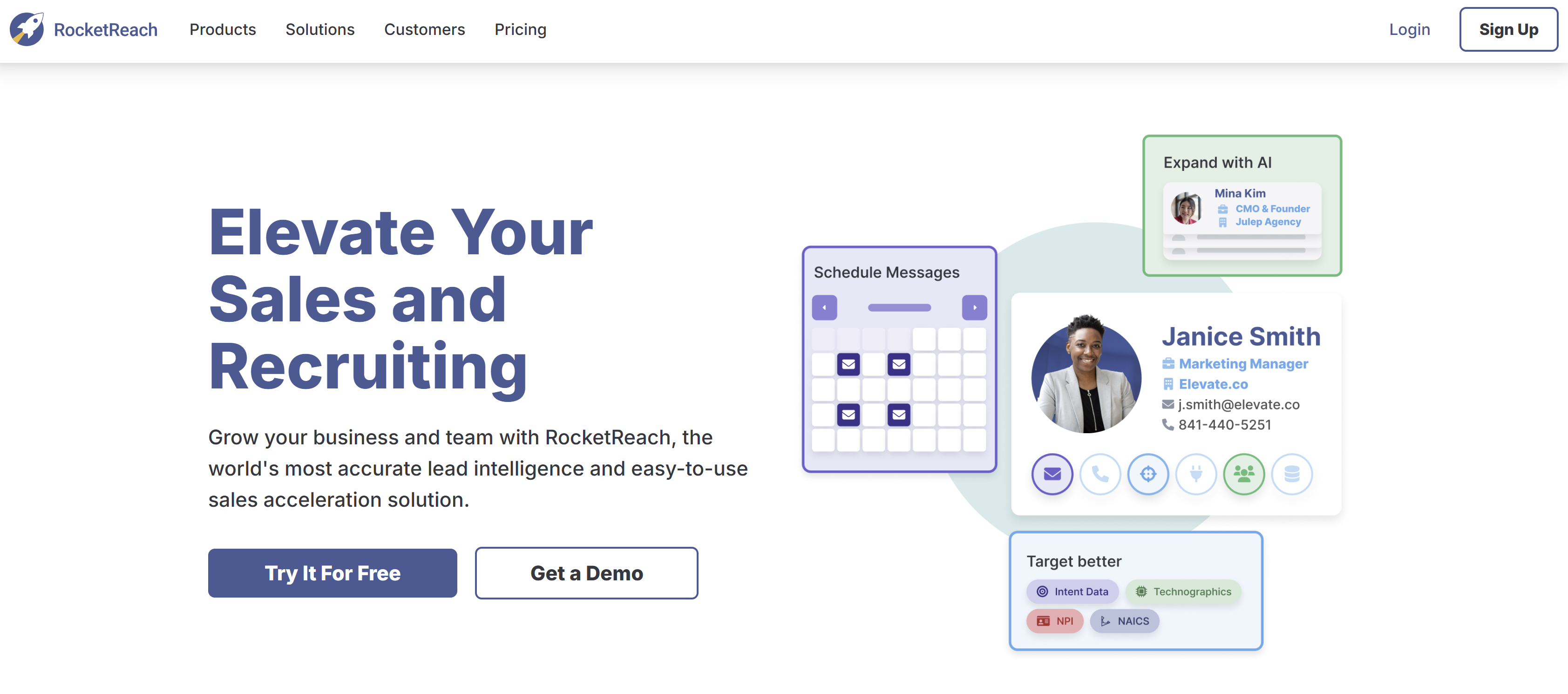Click the CMO & Founder title text
The height and width of the screenshot is (694, 1568).
click(1272, 209)
